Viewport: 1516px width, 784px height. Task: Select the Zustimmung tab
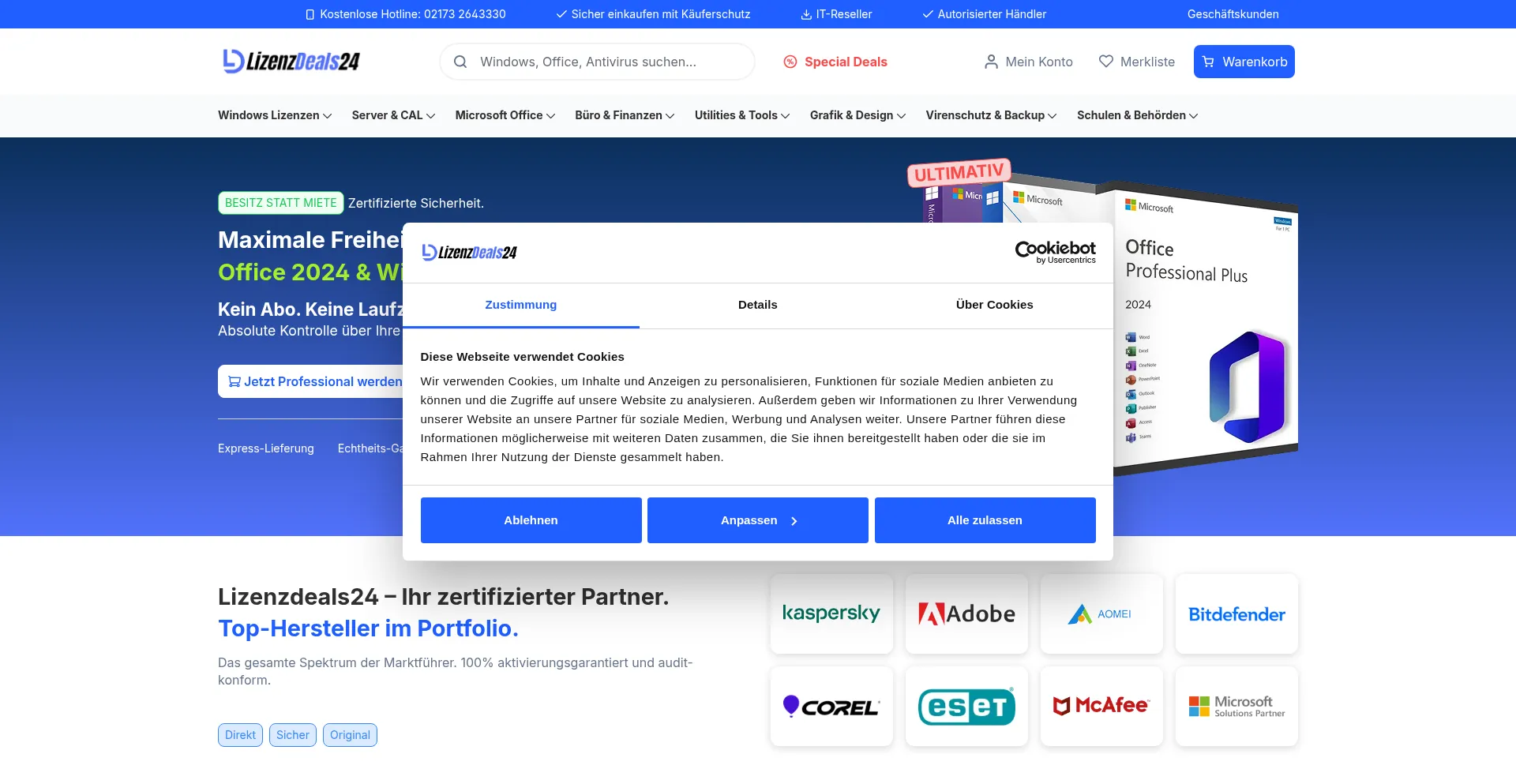(521, 305)
